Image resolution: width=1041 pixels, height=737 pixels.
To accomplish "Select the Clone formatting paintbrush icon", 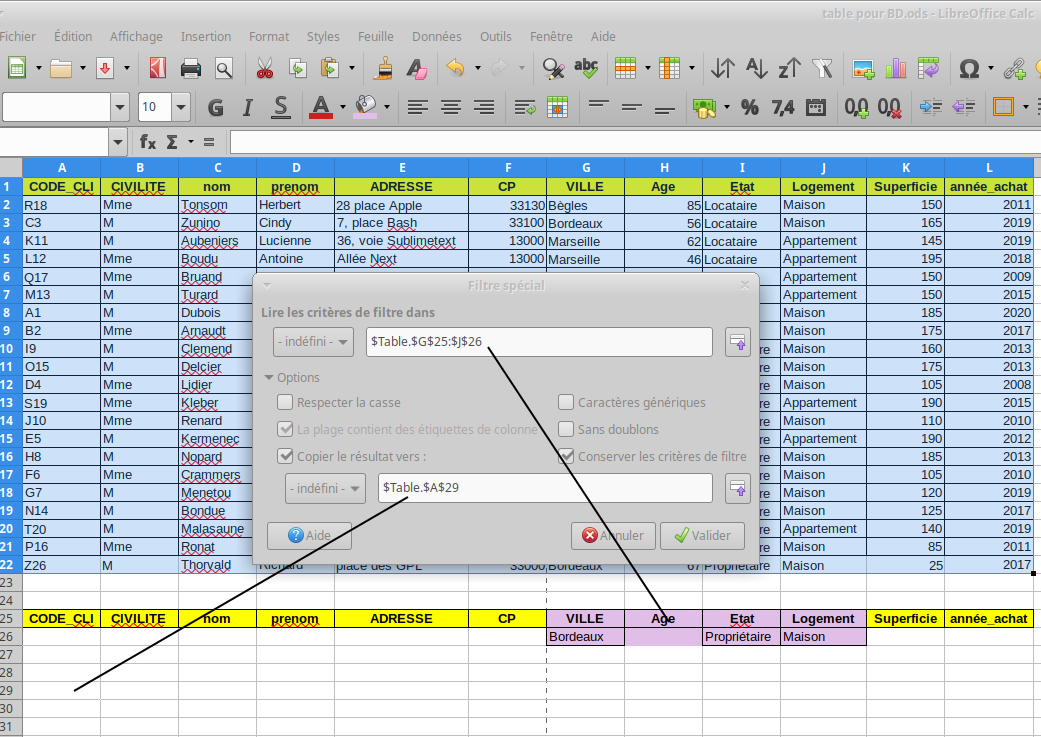I will click(x=382, y=69).
